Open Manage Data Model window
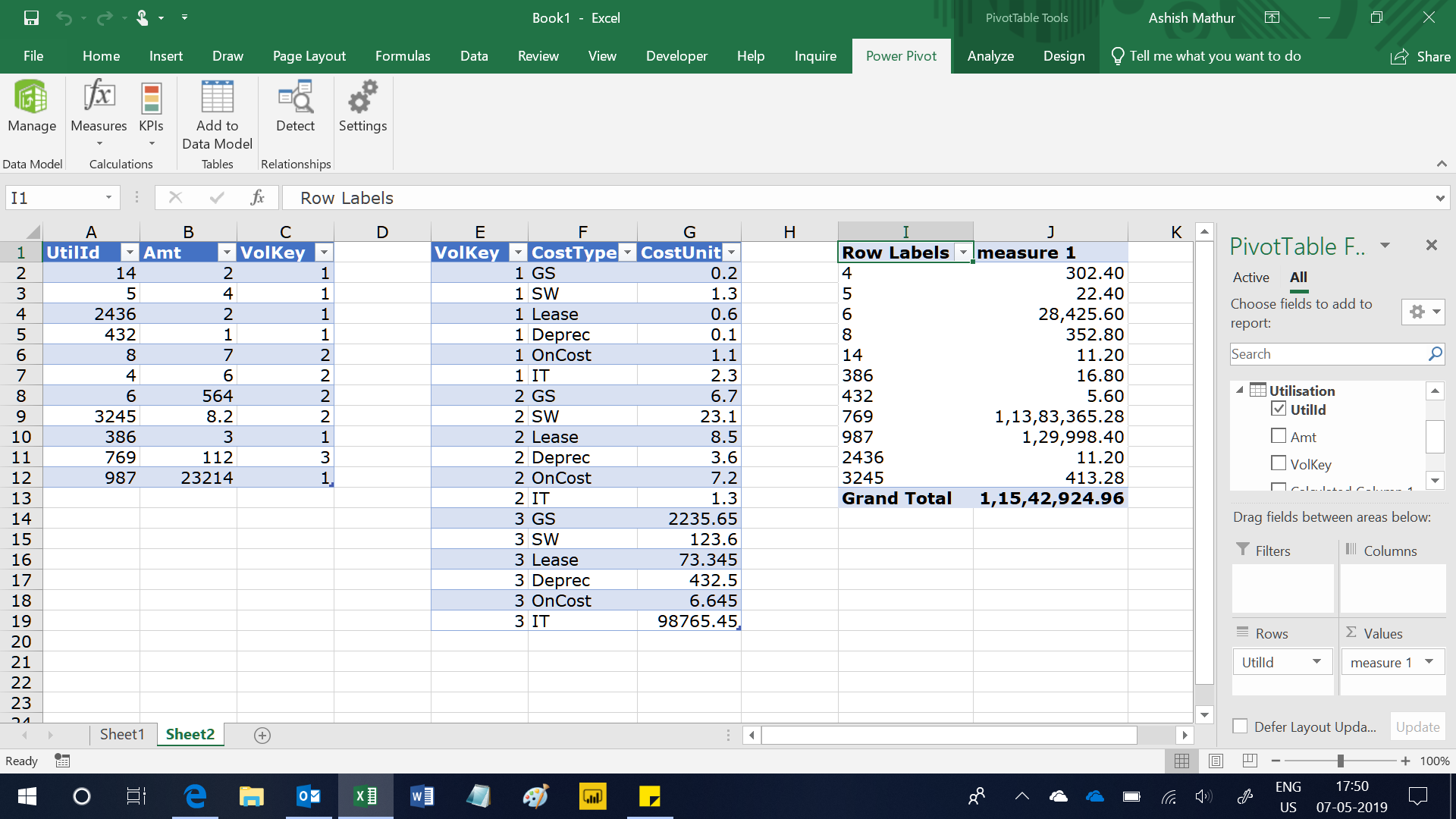The image size is (1456, 819). [x=32, y=107]
